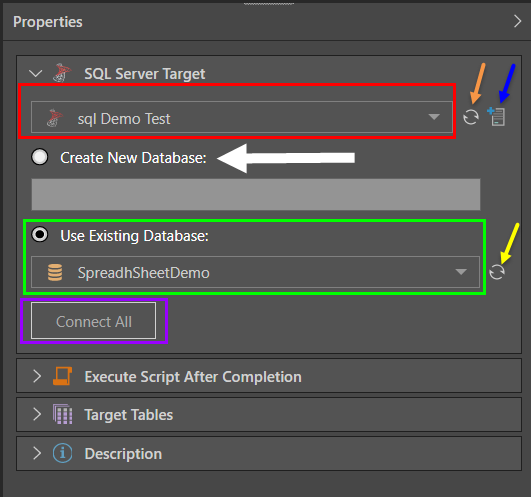Click the add new server icon
531x497 pixels.
tap(496, 116)
